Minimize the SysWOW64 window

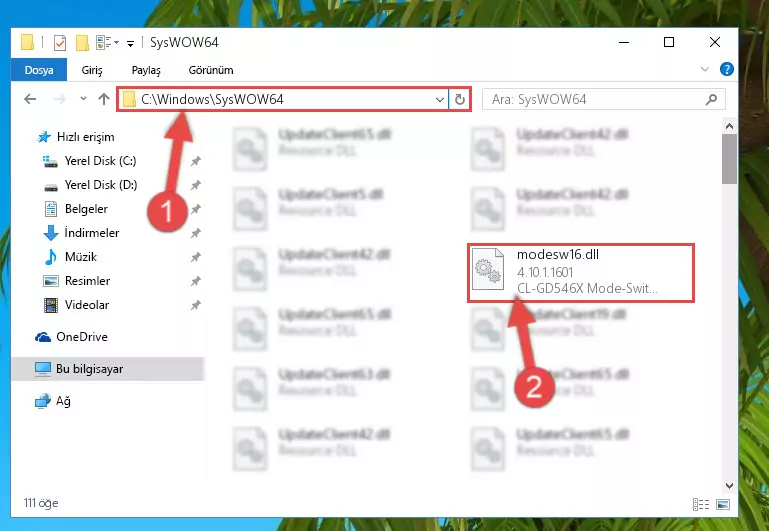point(624,42)
